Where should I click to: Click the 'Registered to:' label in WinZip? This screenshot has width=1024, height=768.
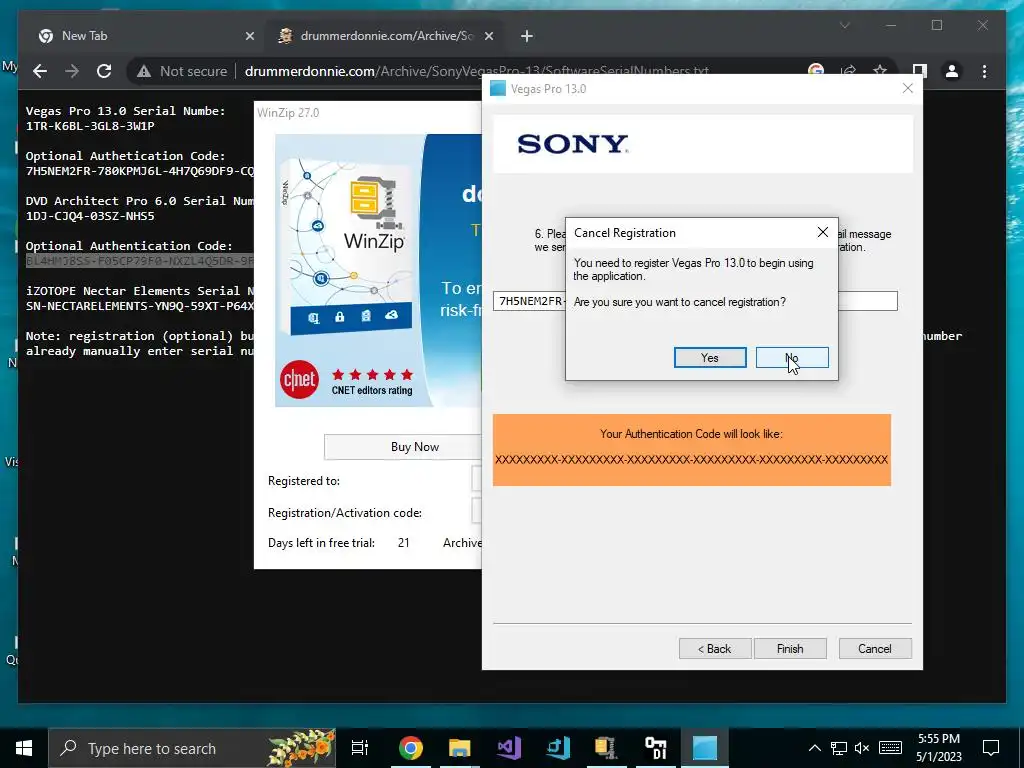pos(304,481)
